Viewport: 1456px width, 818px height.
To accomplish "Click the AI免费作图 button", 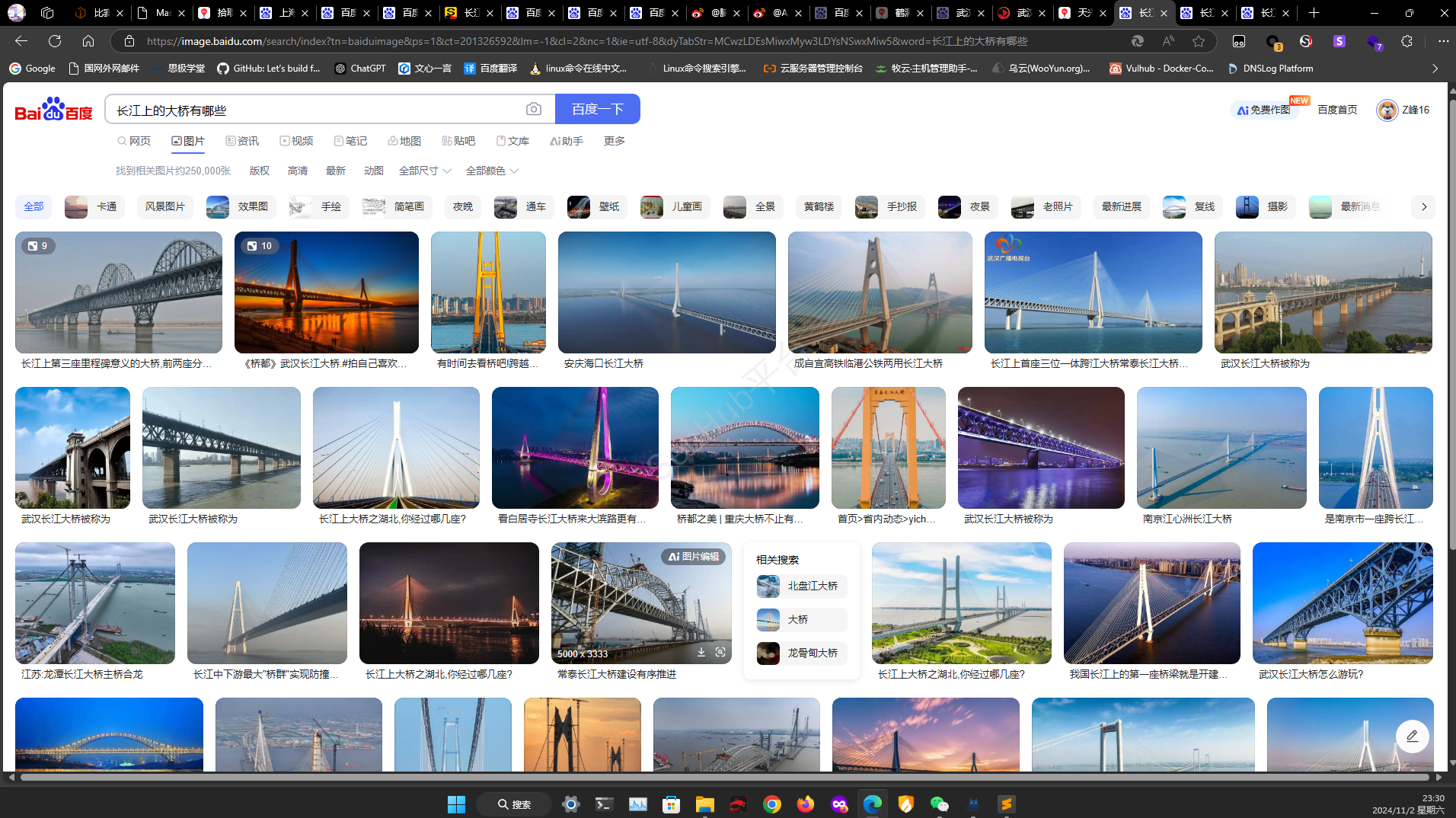I will (1263, 110).
